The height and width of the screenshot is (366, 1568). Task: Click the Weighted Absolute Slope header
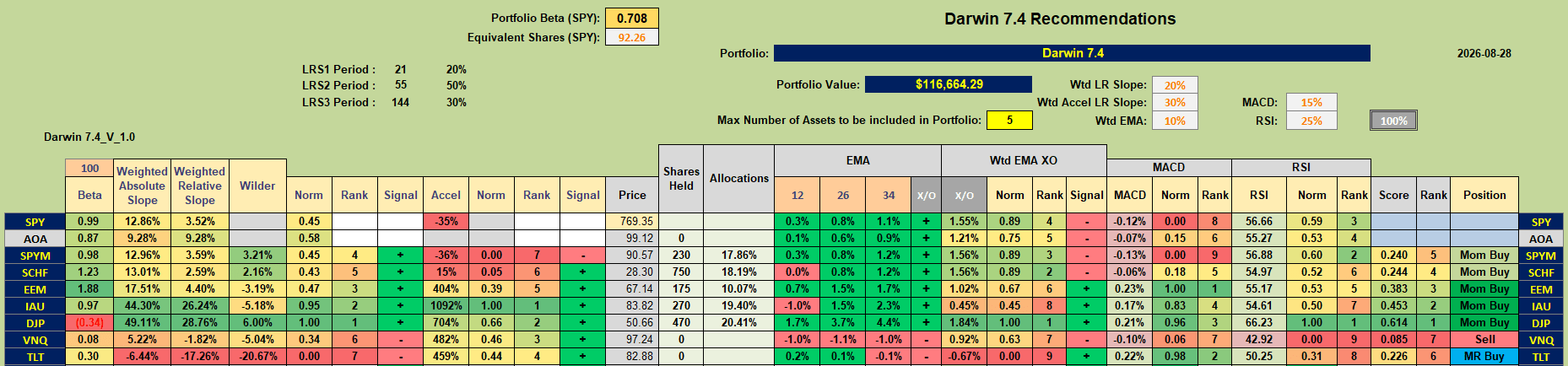click(x=142, y=186)
